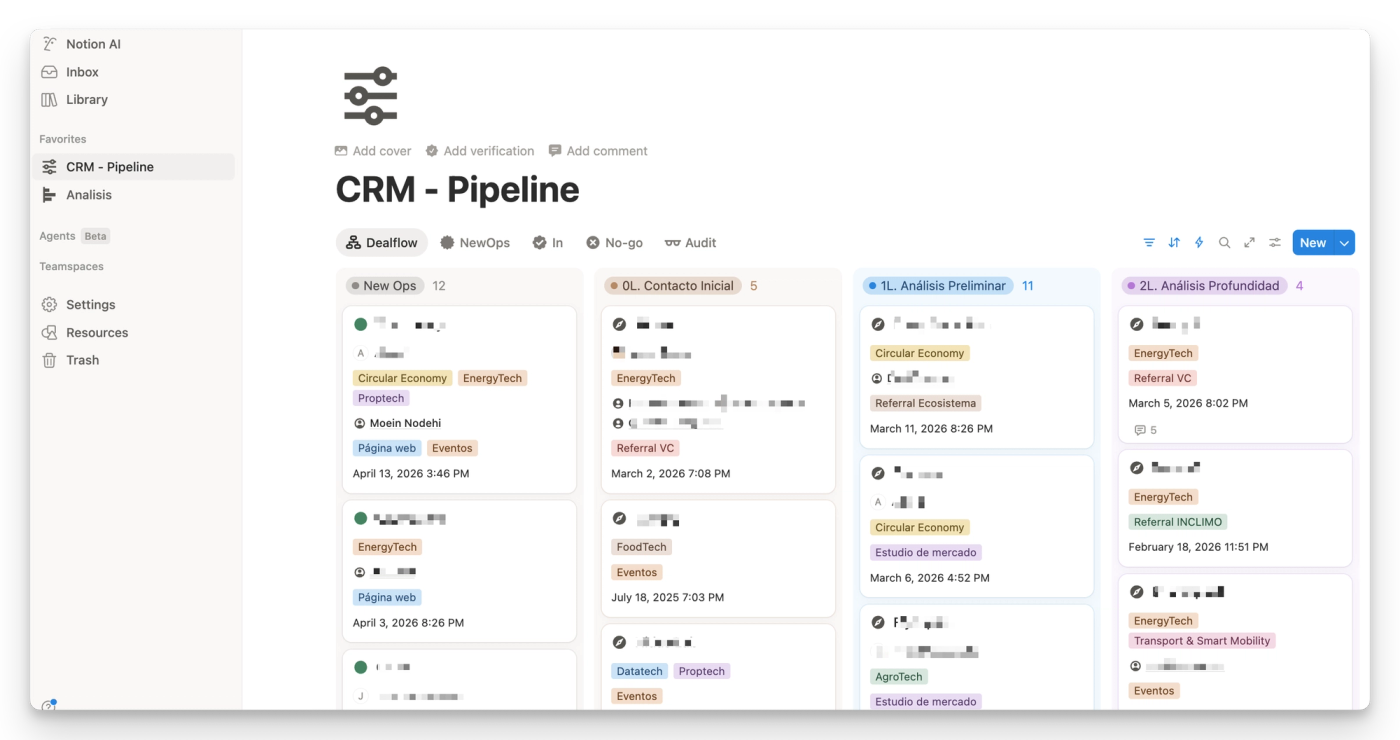The image size is (1400, 740).
Task: Click Add comment
Action: (598, 151)
